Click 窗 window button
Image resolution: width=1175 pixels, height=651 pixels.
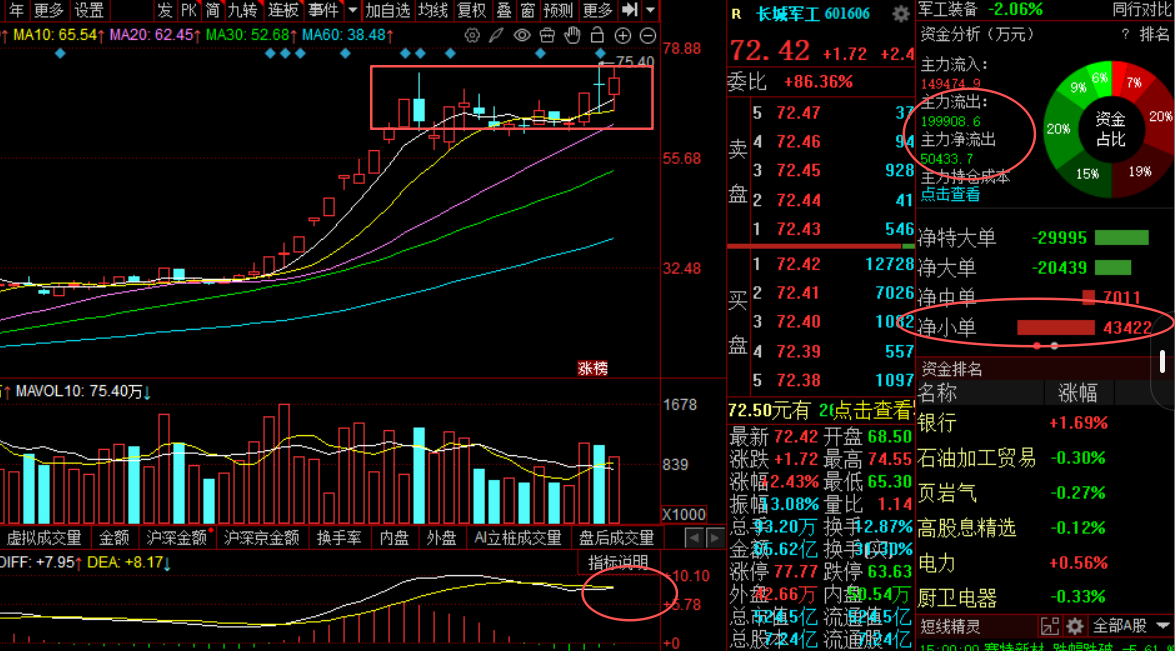[528, 10]
